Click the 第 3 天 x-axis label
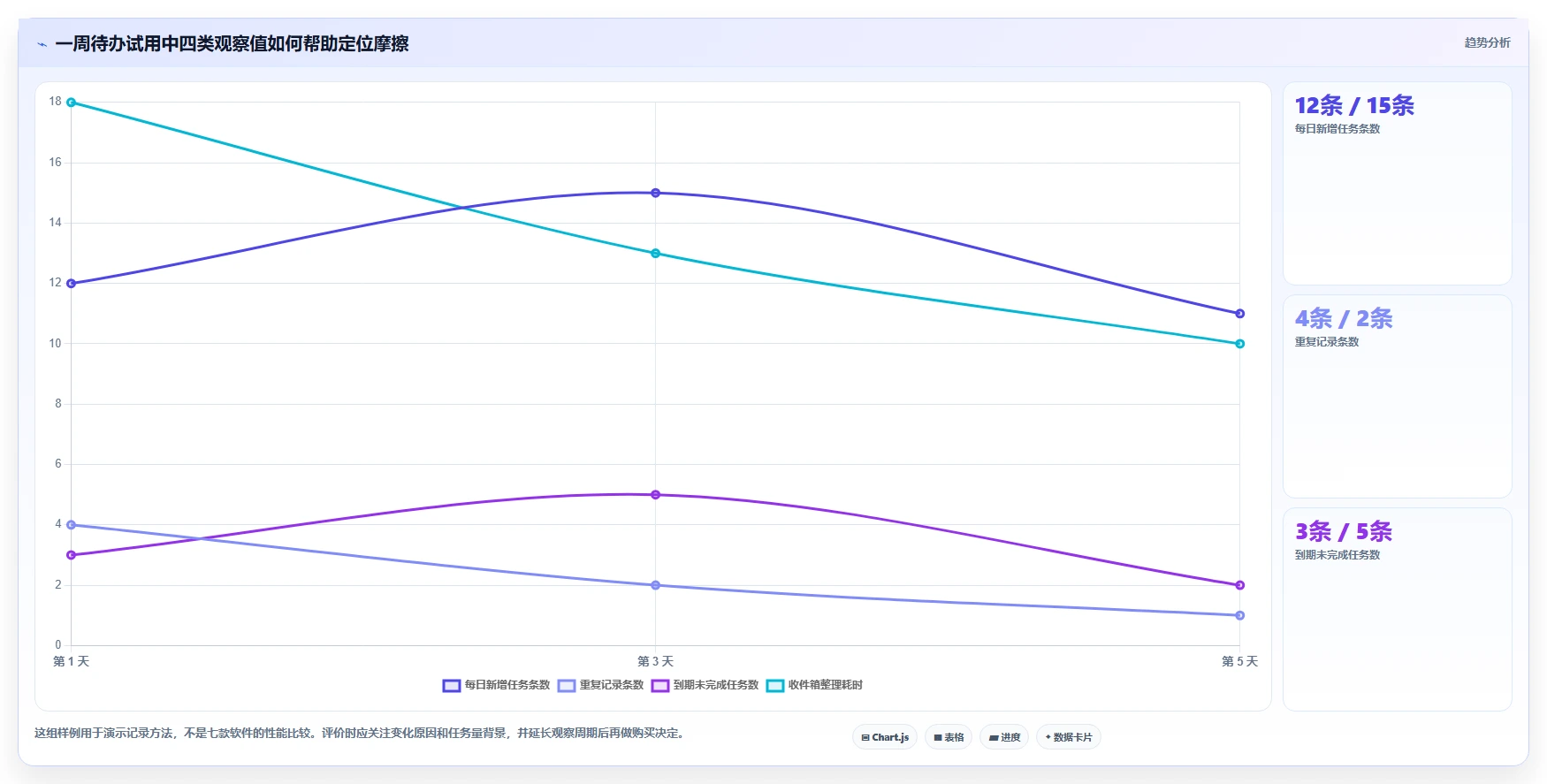Screen dimensions: 1547x784 pos(655,661)
